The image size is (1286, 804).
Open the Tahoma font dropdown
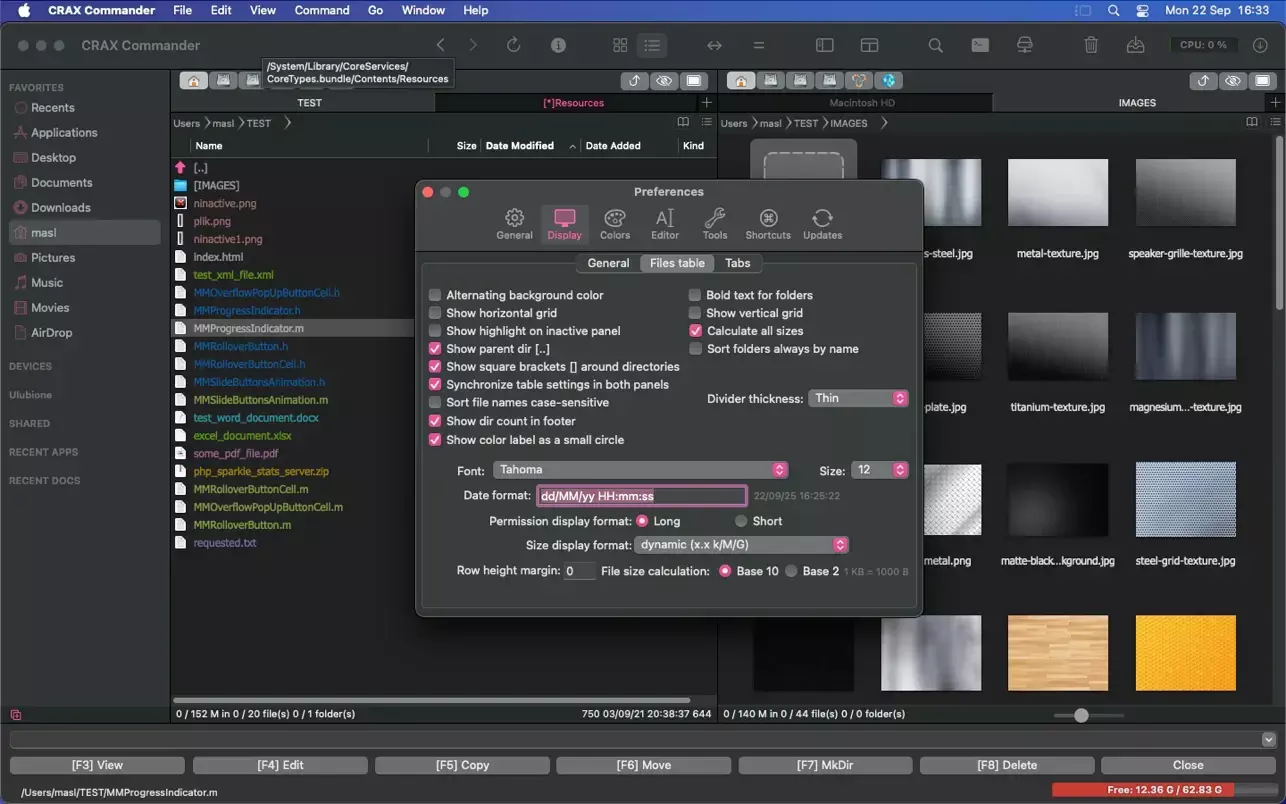(640, 470)
